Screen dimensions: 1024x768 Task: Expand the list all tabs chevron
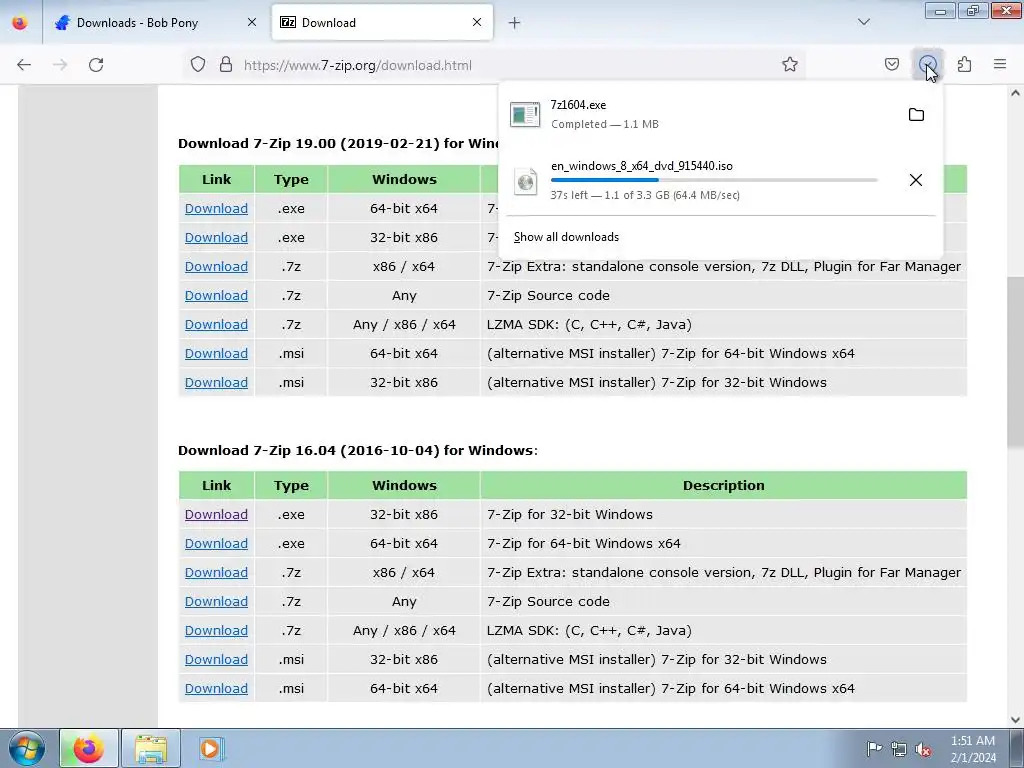pyautogui.click(x=864, y=22)
